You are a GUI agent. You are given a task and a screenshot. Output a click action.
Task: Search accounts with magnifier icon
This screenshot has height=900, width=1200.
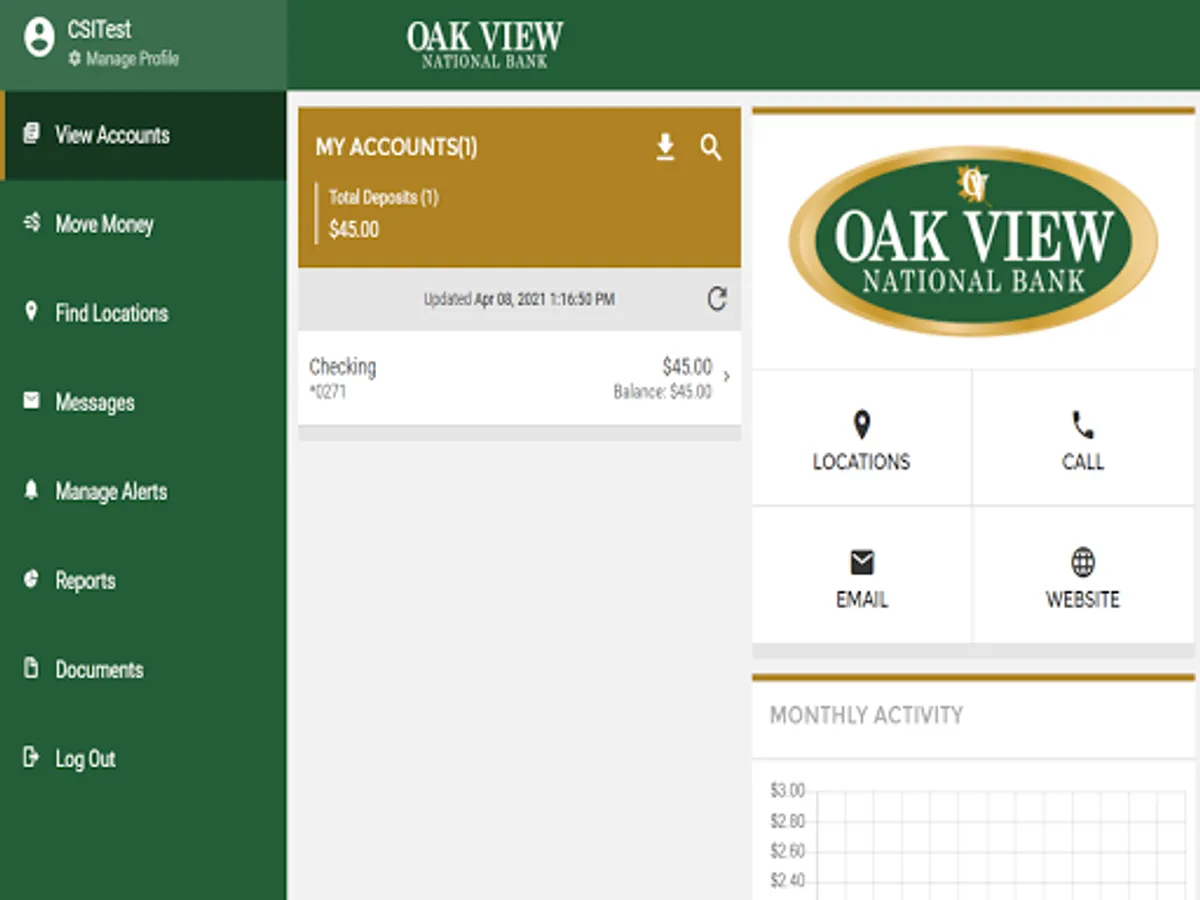[711, 148]
